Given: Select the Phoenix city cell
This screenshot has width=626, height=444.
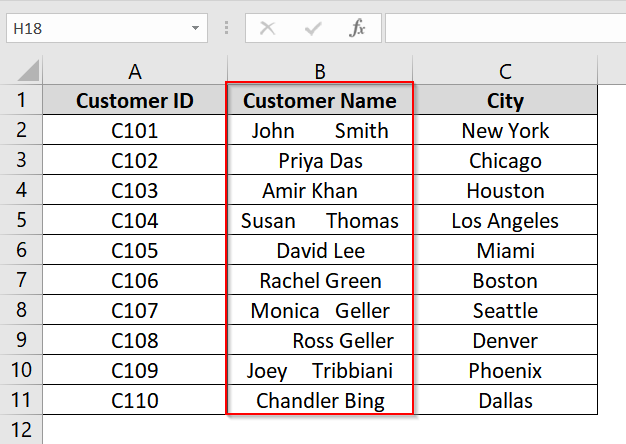Looking at the screenshot, I should coord(505,369).
